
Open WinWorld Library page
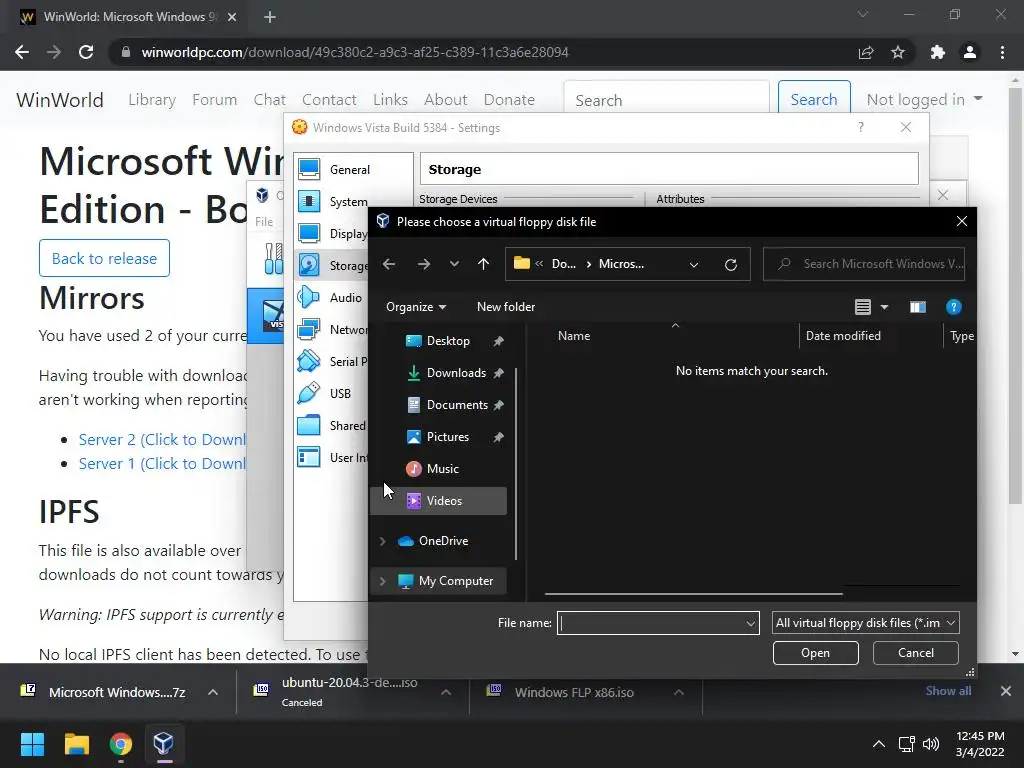point(152,100)
